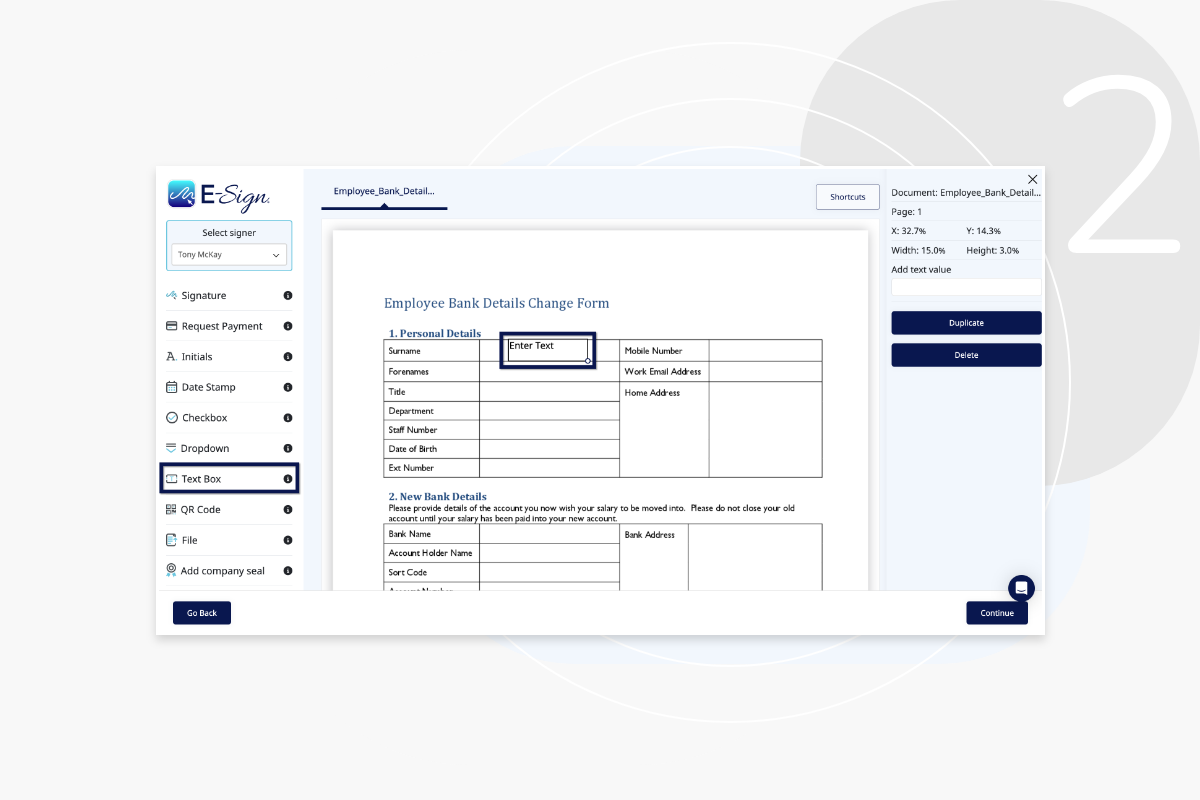Show info for Date Stamp field
This screenshot has width=1200, height=800.
click(x=288, y=387)
